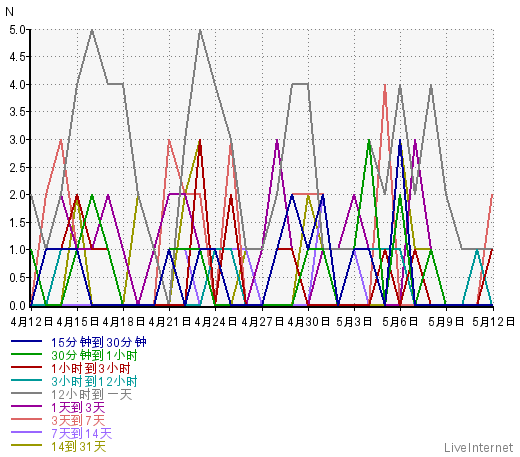Click the dark red legend line swatch
The image size is (520, 457).
[26, 367]
